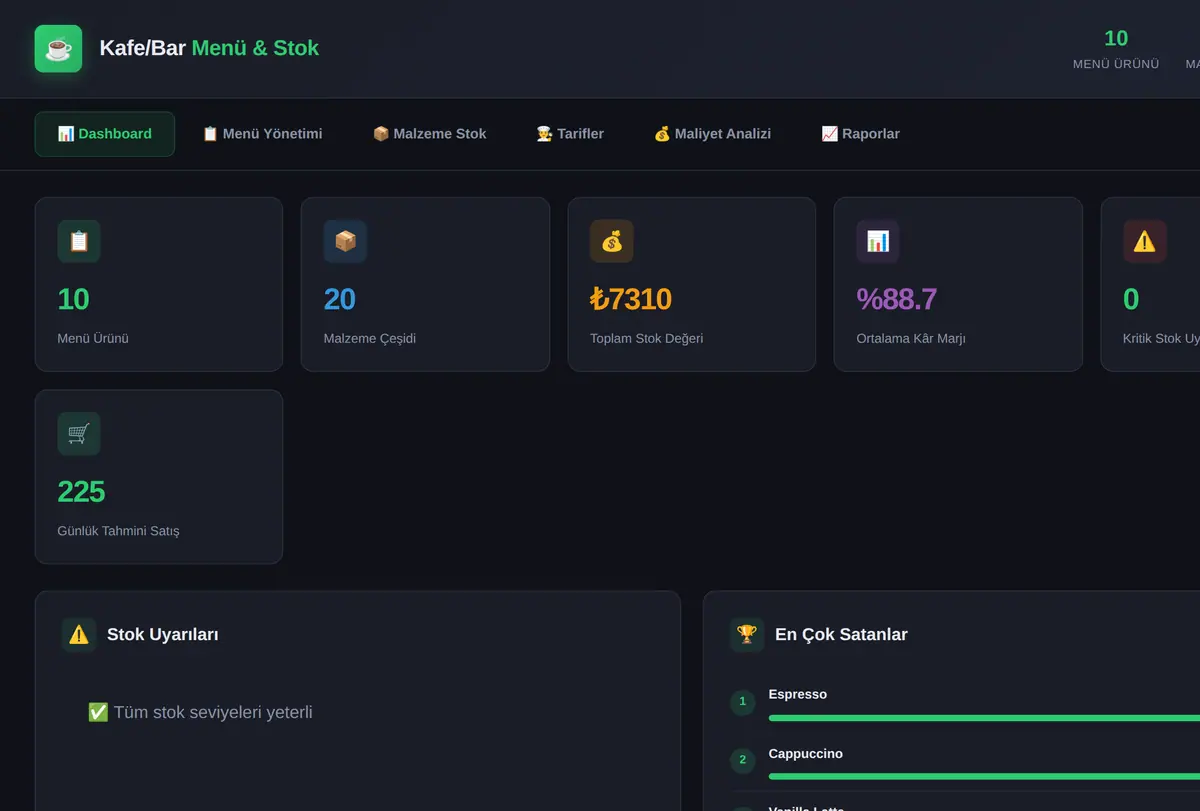This screenshot has height=811, width=1200.
Task: Click the warning icon on Kritik Stok card
Action: coord(1144,241)
